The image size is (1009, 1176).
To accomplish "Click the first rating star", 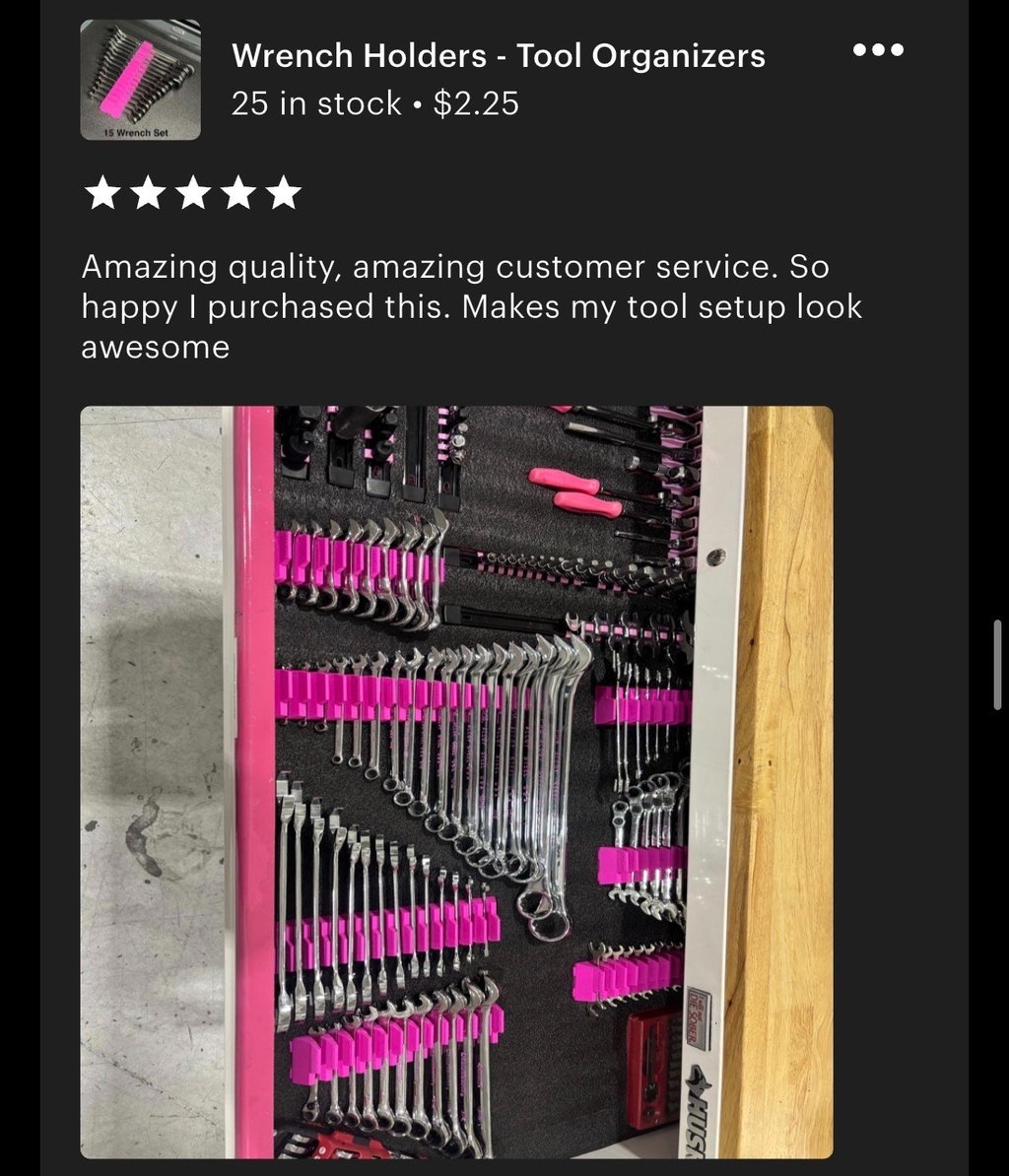I will [x=102, y=193].
